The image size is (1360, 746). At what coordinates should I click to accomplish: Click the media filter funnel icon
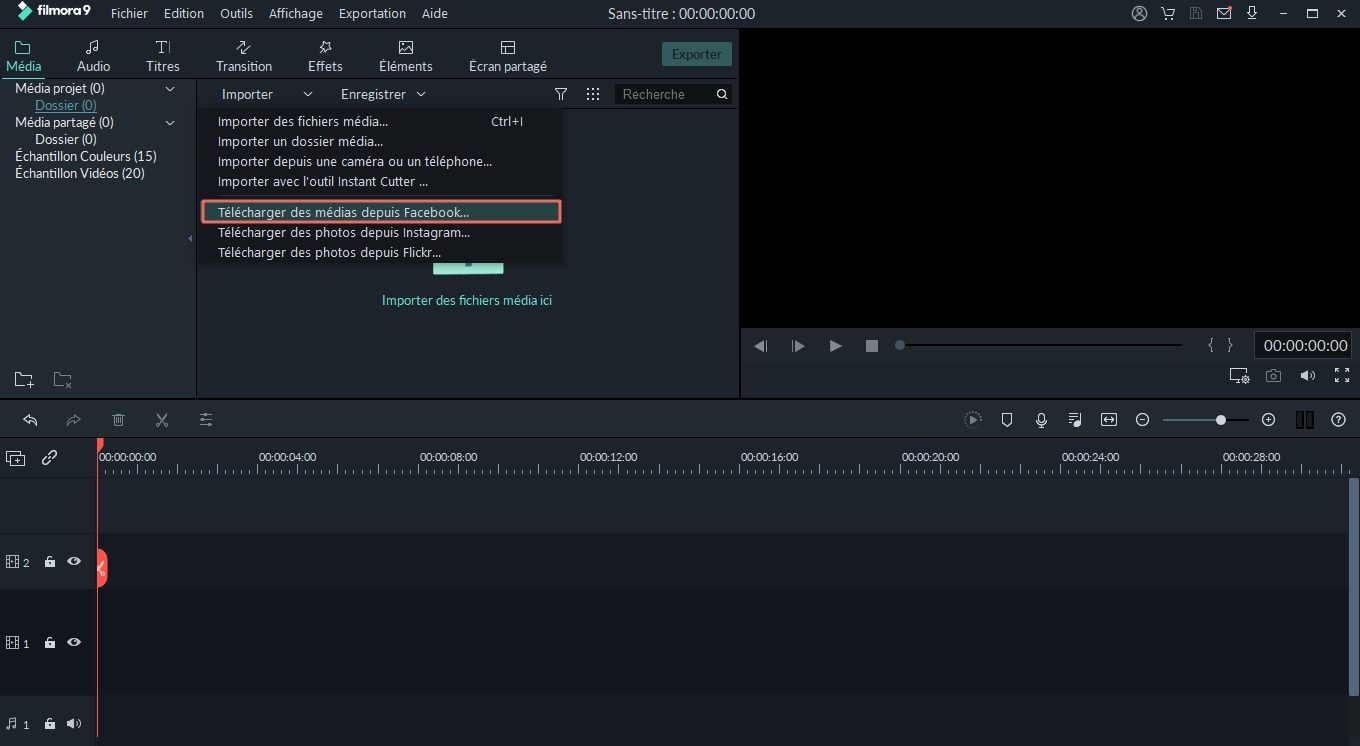pos(561,94)
